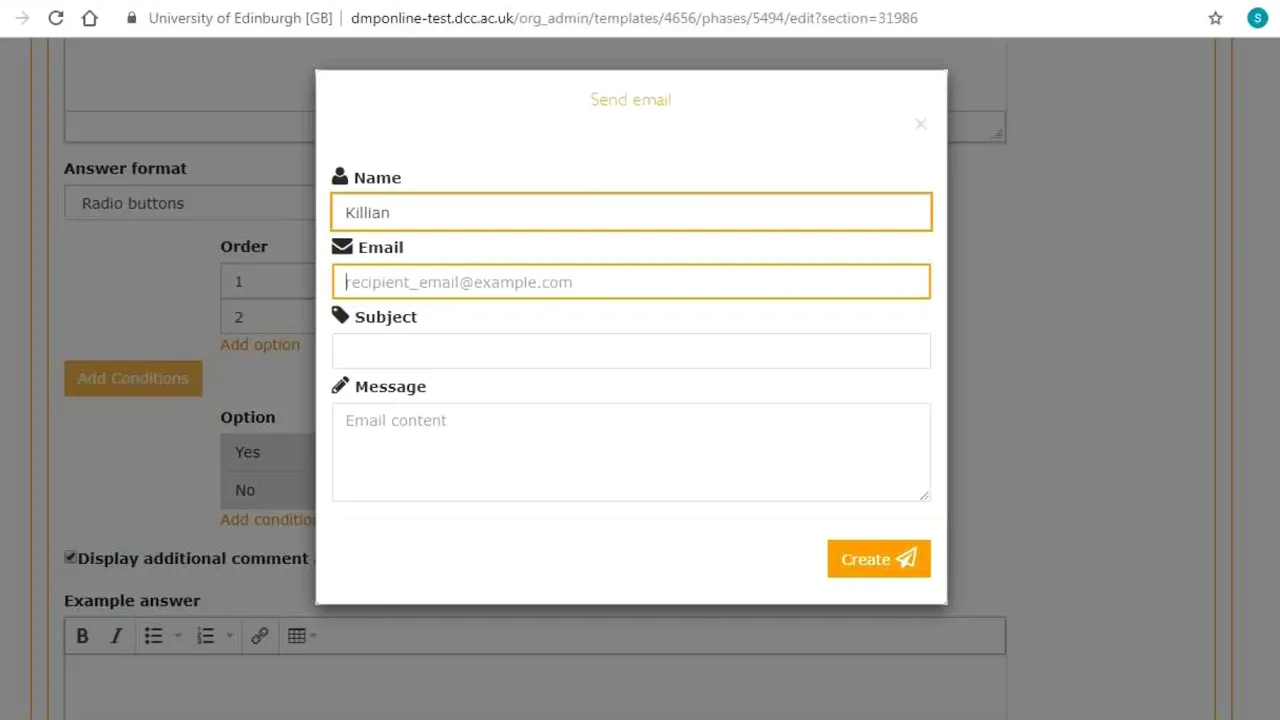This screenshot has width=1280, height=720.
Task: Toggle Italic in Example answer editor
Action: pyautogui.click(x=116, y=636)
